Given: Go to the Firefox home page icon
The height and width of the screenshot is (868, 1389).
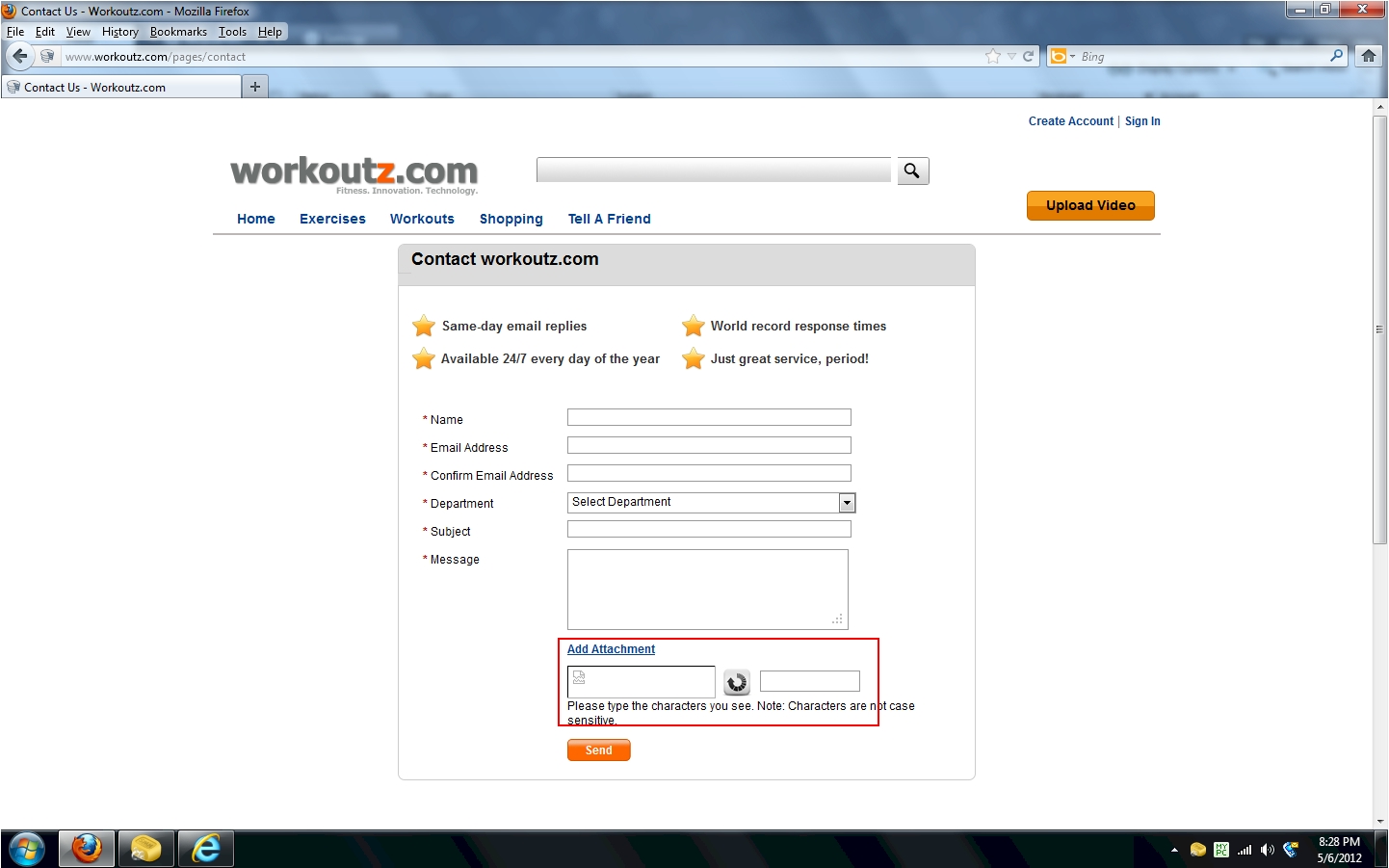Looking at the screenshot, I should [1368, 56].
